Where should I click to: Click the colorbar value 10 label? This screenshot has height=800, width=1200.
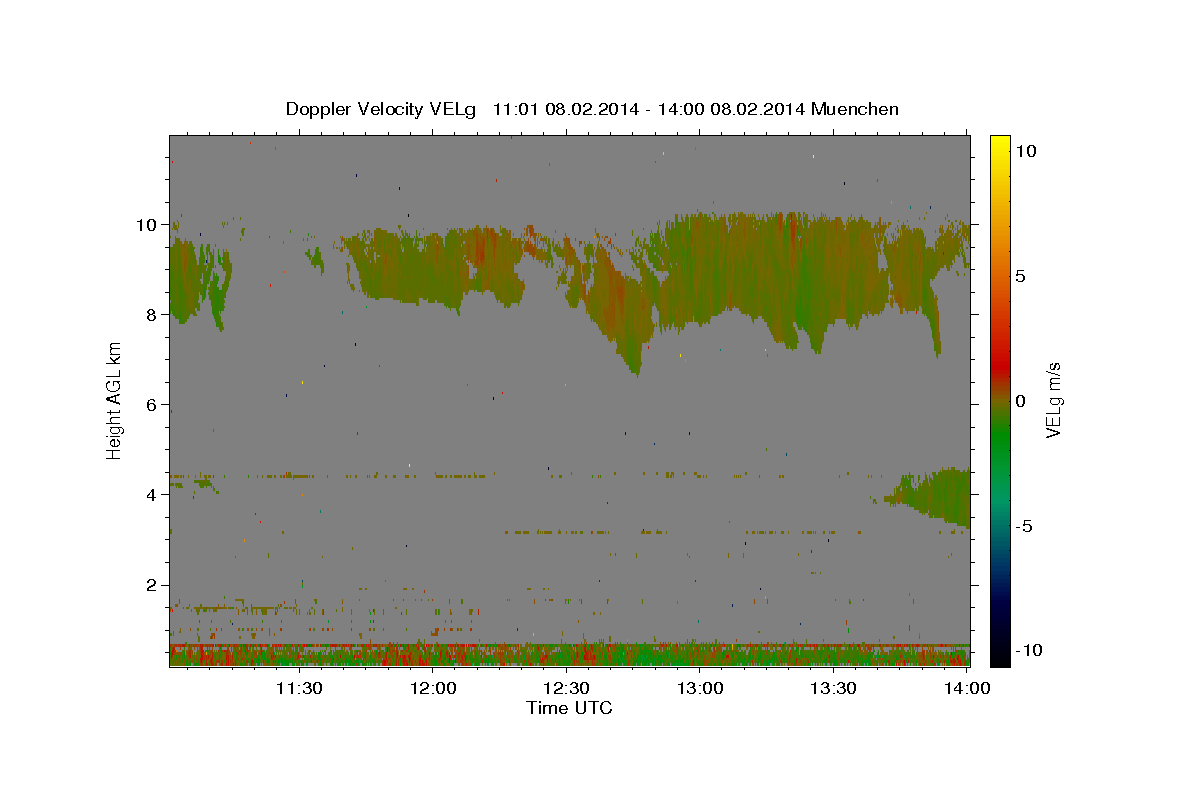[1025, 151]
